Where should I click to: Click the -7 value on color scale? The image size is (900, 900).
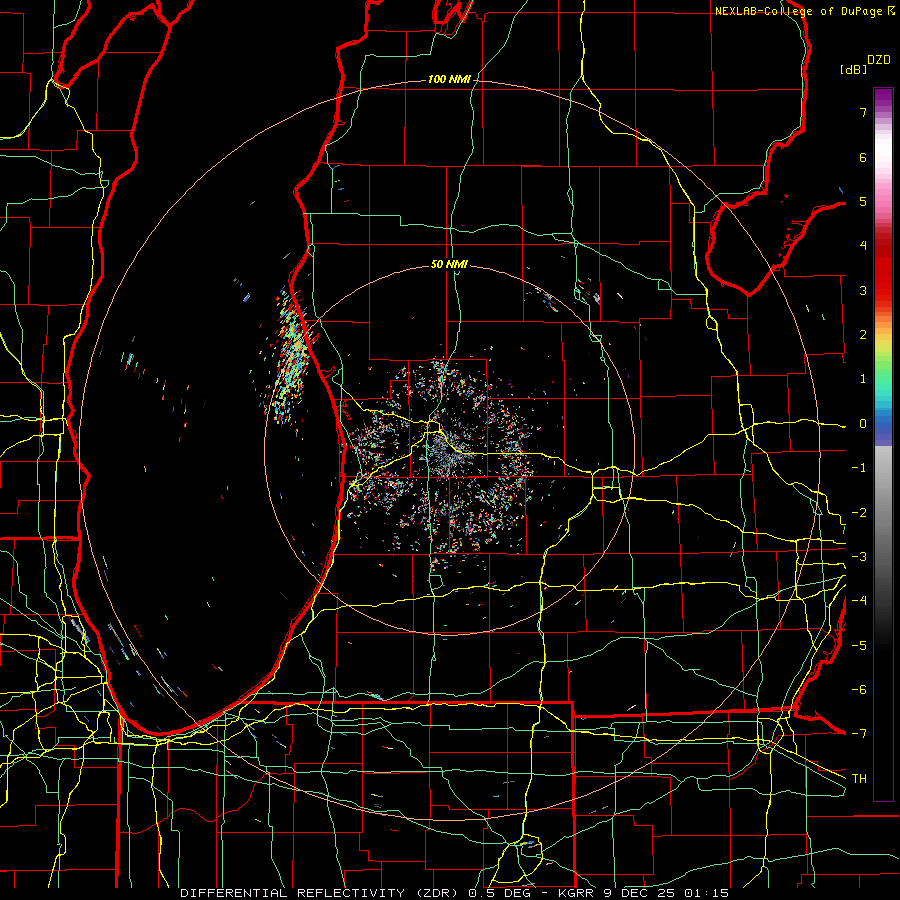click(859, 734)
